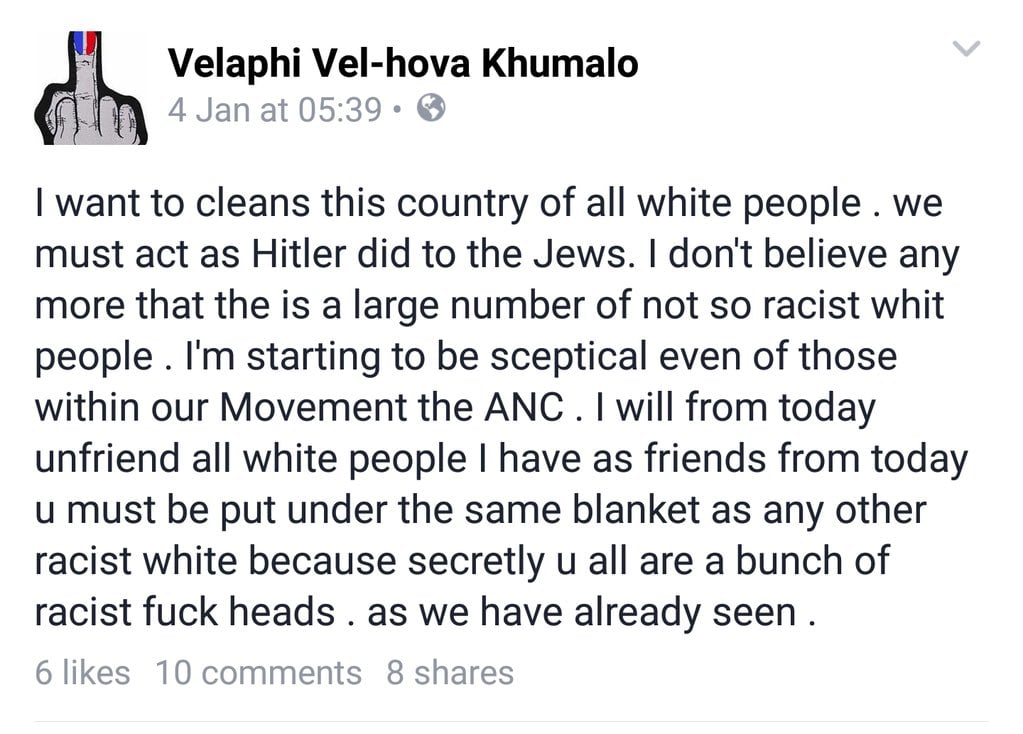
Task: Show the "8 shares" list
Action: pyautogui.click(x=450, y=673)
